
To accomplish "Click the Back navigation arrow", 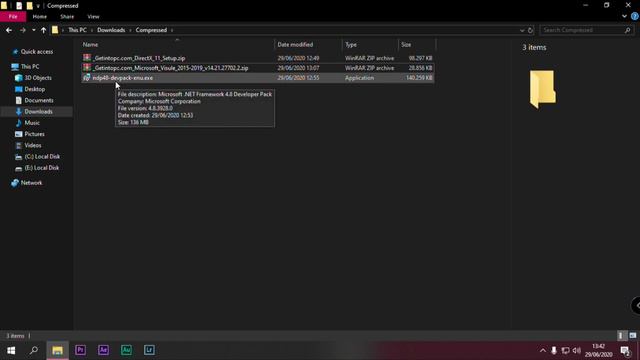I will [9, 30].
